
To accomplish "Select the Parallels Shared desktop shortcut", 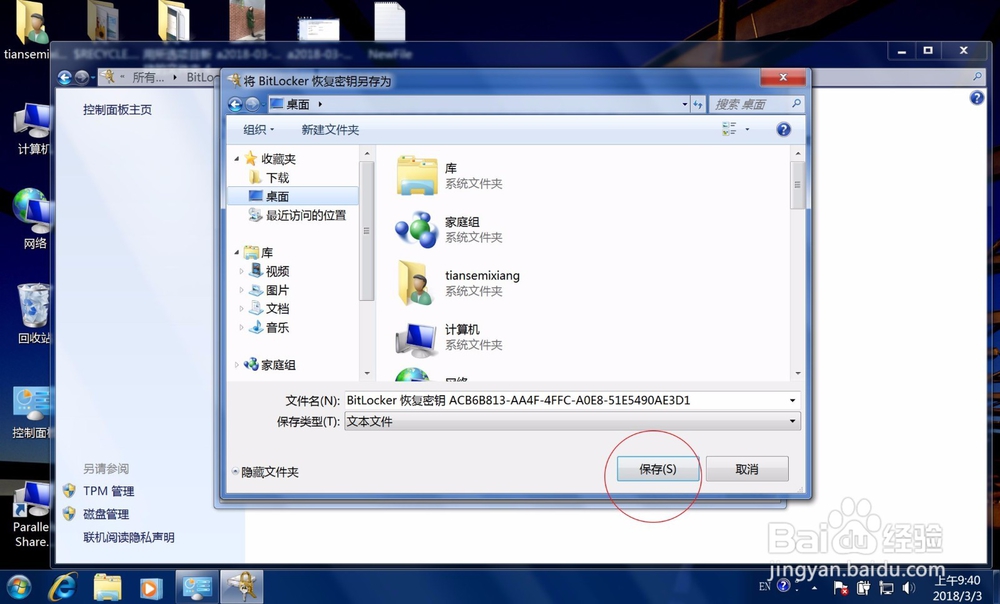I will coord(31,515).
